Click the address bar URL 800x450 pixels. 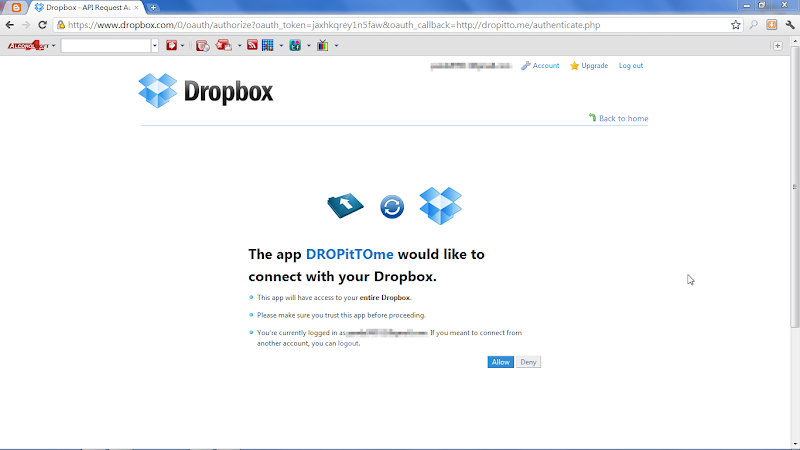(334, 24)
